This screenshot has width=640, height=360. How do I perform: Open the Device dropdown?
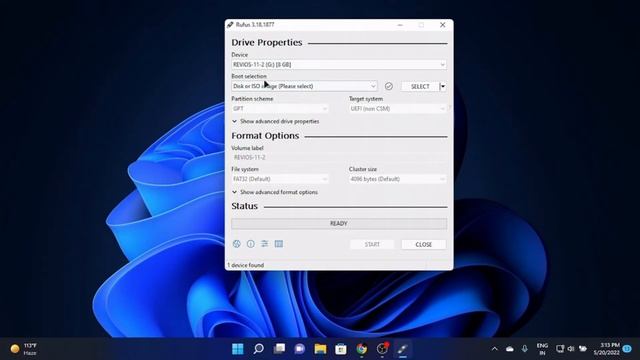pyautogui.click(x=339, y=64)
